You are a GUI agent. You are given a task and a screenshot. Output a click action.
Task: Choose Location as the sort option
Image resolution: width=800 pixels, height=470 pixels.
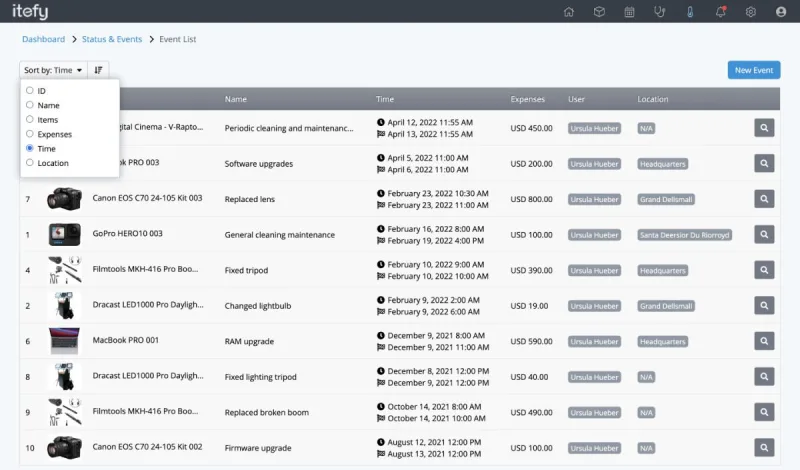[x=30, y=163]
